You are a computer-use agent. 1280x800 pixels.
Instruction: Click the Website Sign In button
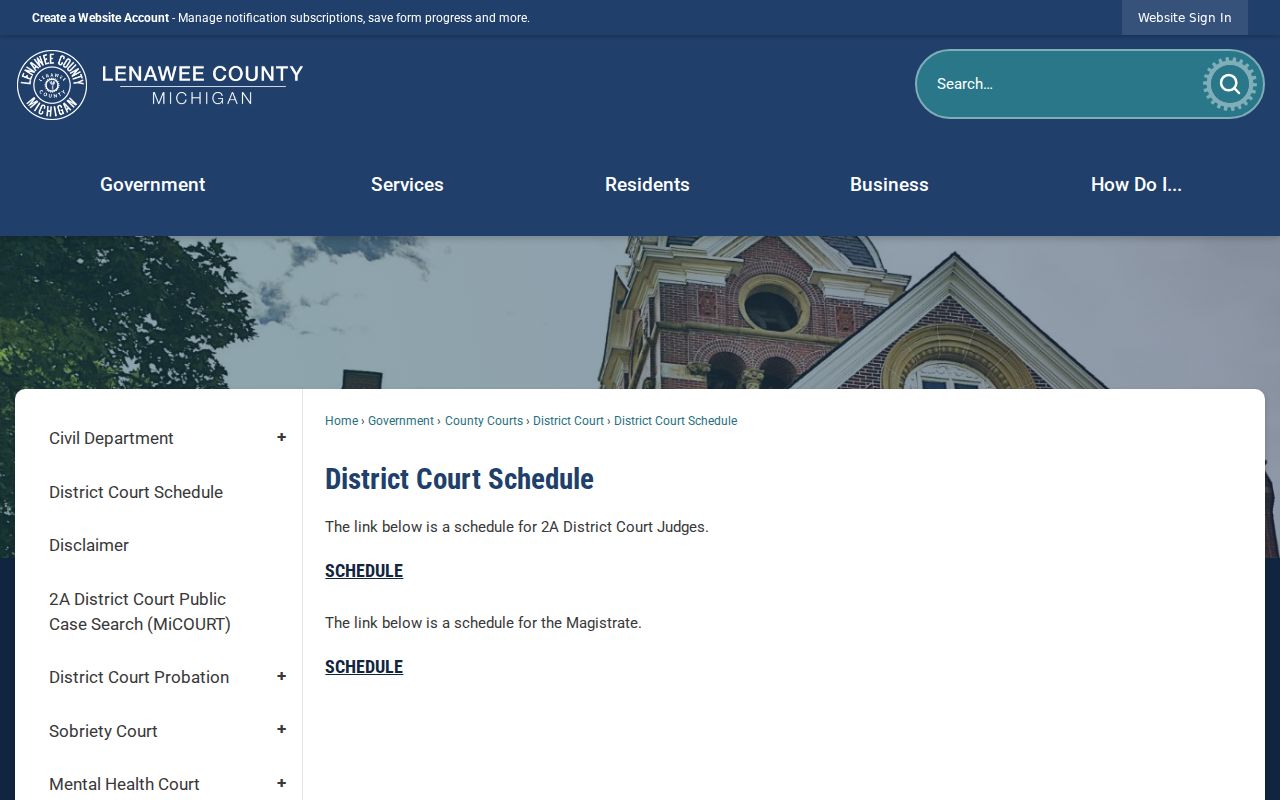tap(1185, 18)
